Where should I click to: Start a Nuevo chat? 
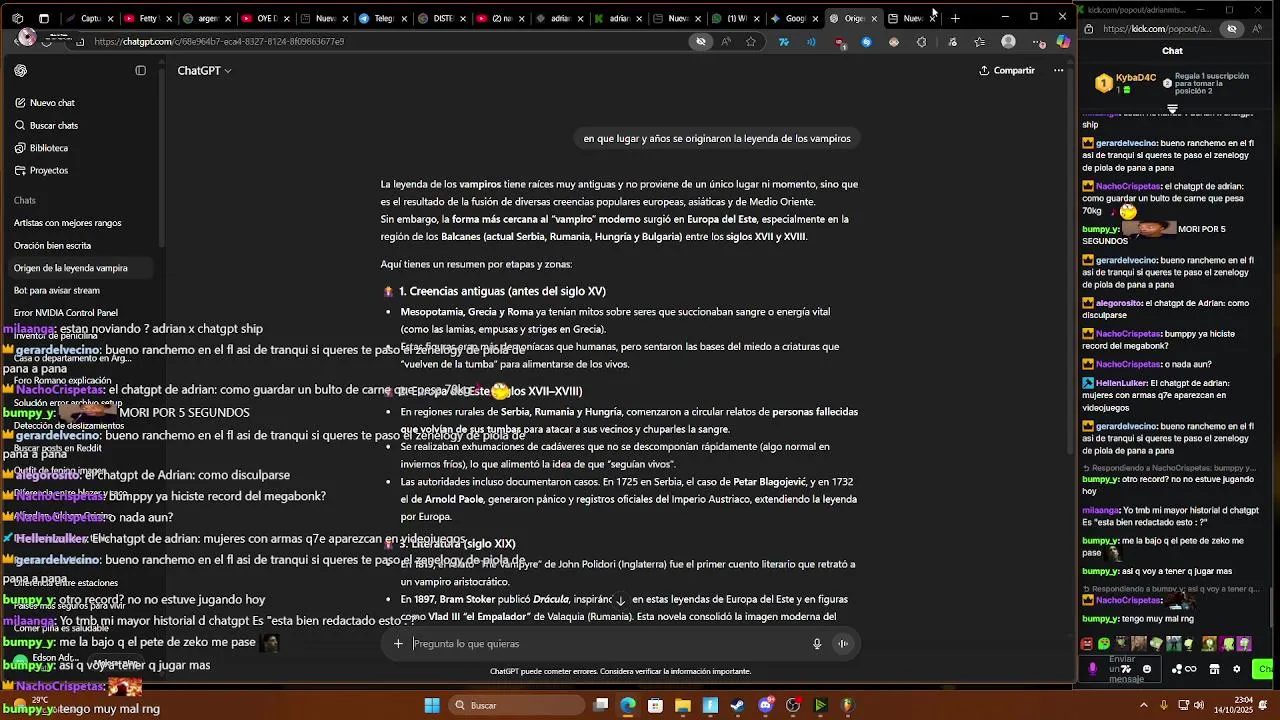tap(52, 103)
